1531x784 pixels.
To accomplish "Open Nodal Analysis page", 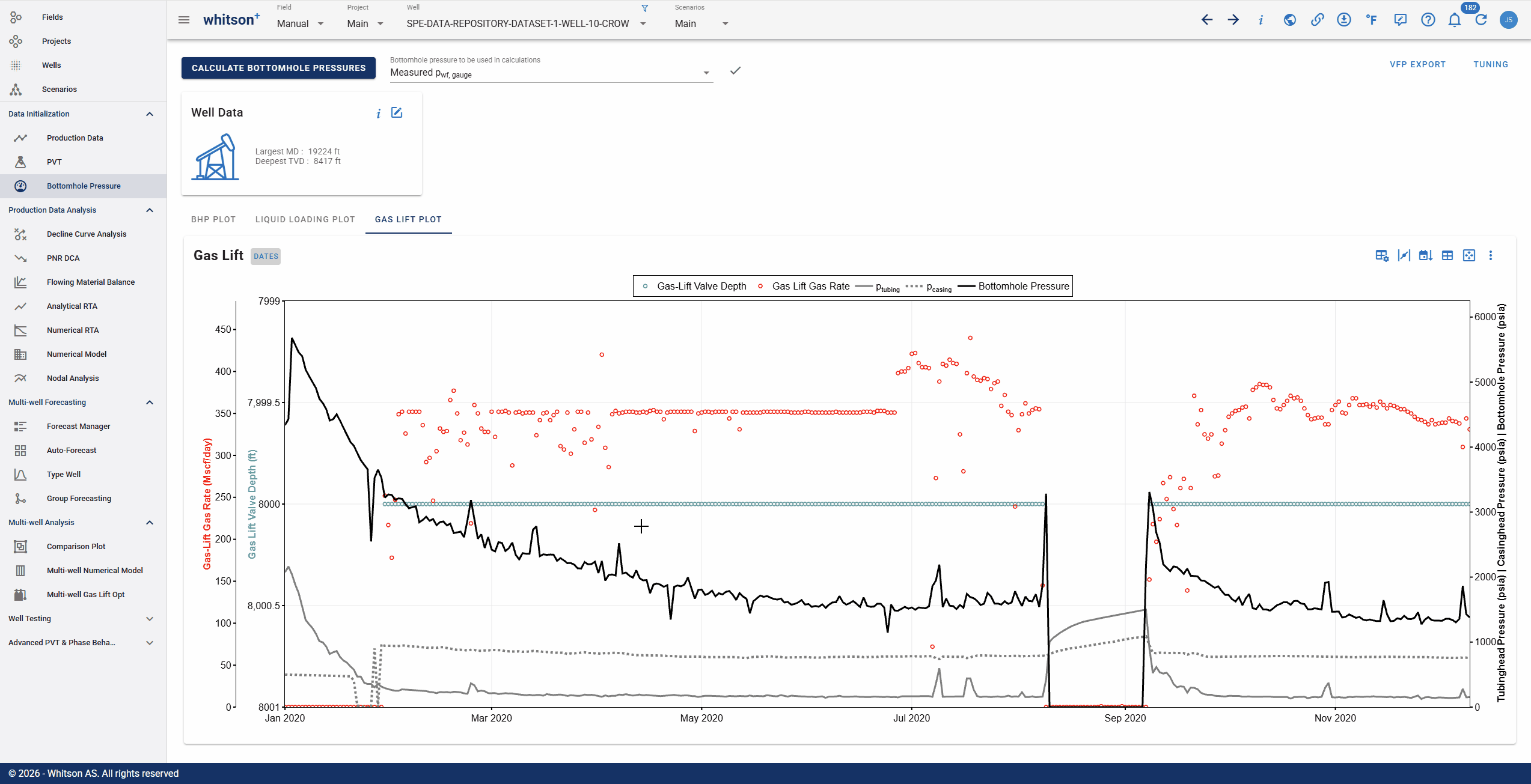I will click(84, 378).
